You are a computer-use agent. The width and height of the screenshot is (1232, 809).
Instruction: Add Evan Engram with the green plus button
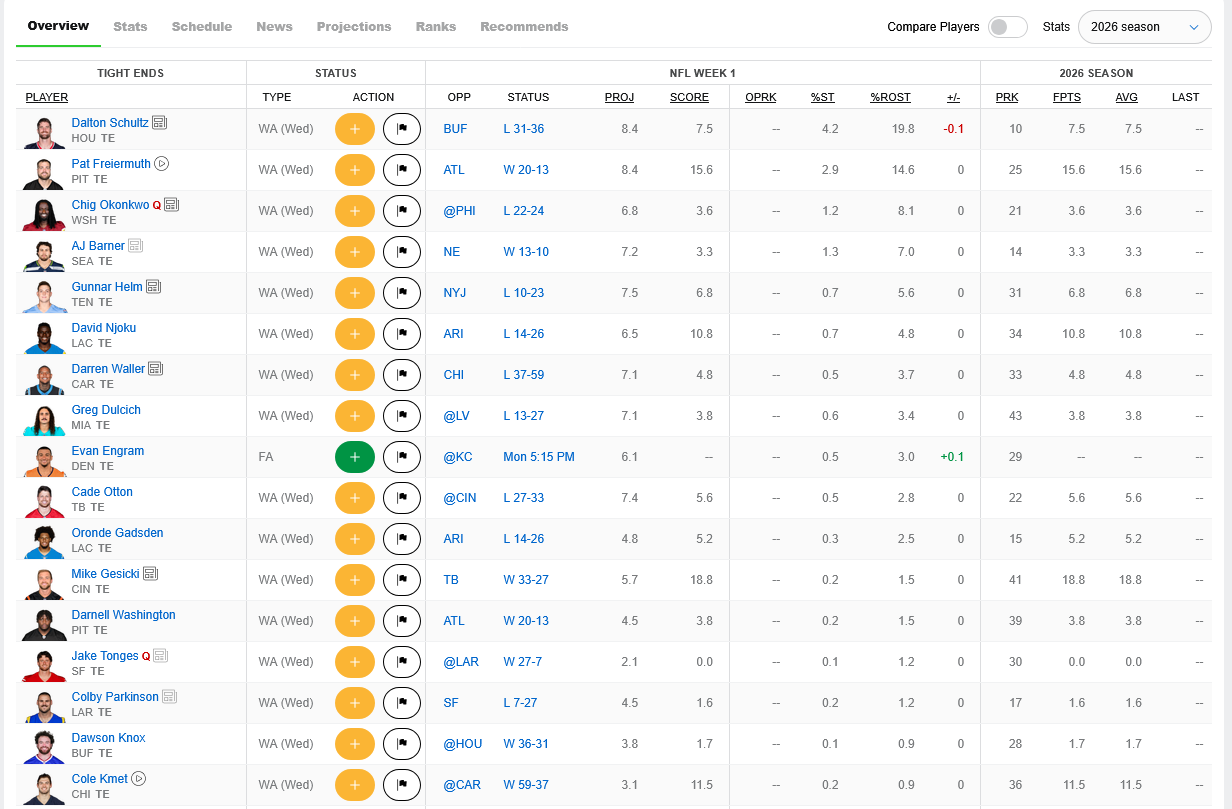point(355,457)
